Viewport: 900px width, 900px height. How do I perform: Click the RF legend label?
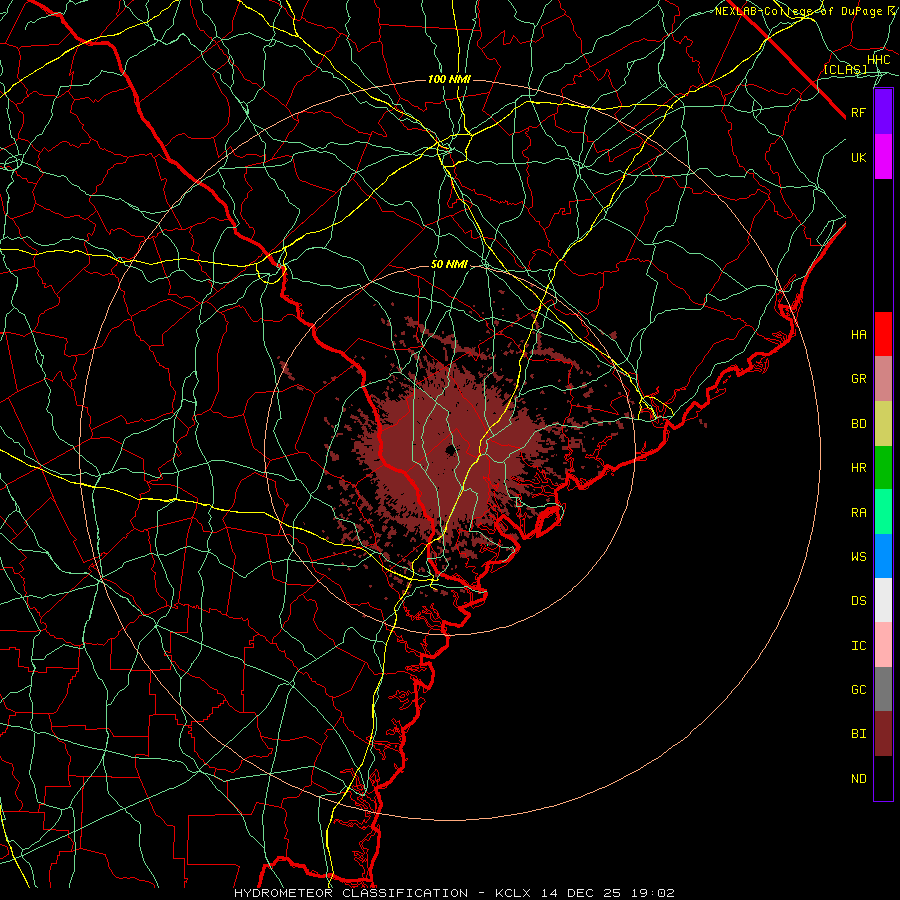tap(859, 112)
